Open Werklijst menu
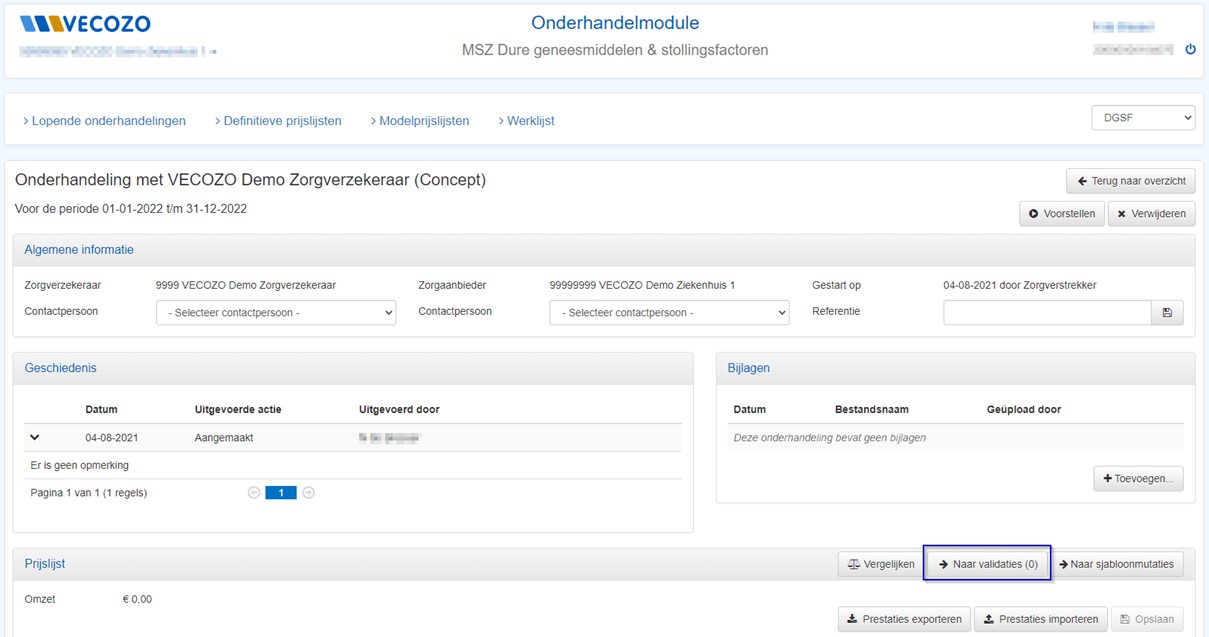This screenshot has height=637, width=1209. [x=526, y=121]
